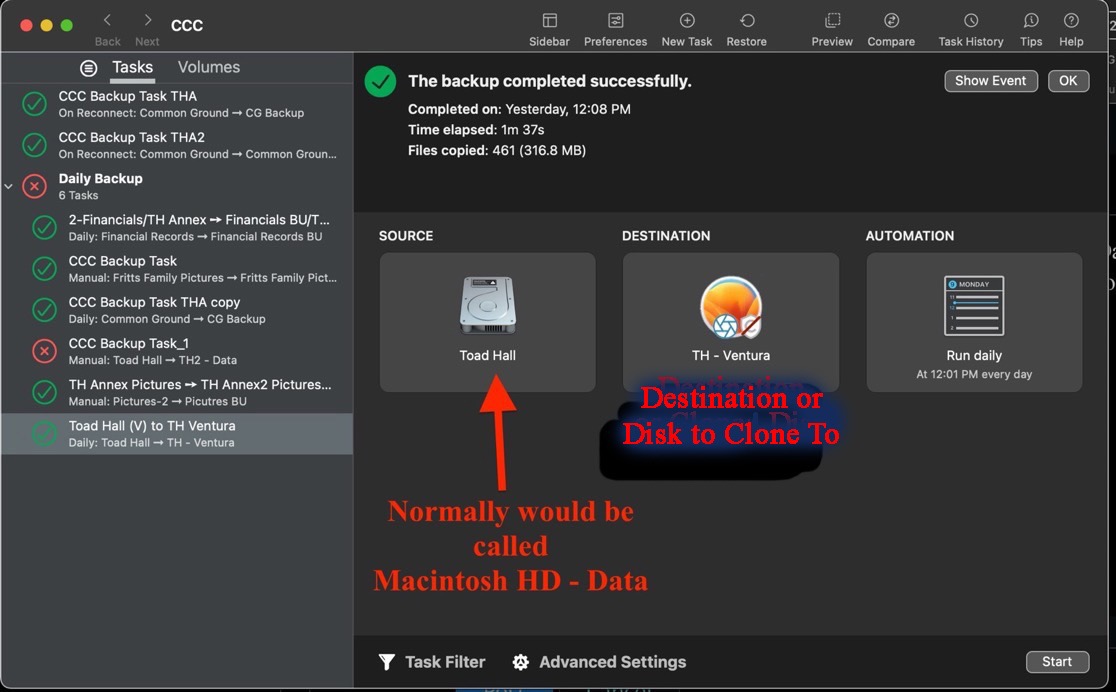Screen dimensions: 1116x692
Task: Click the 'Files copied: 461 (316.8 MB)' line
Action: pyautogui.click(x=497, y=150)
